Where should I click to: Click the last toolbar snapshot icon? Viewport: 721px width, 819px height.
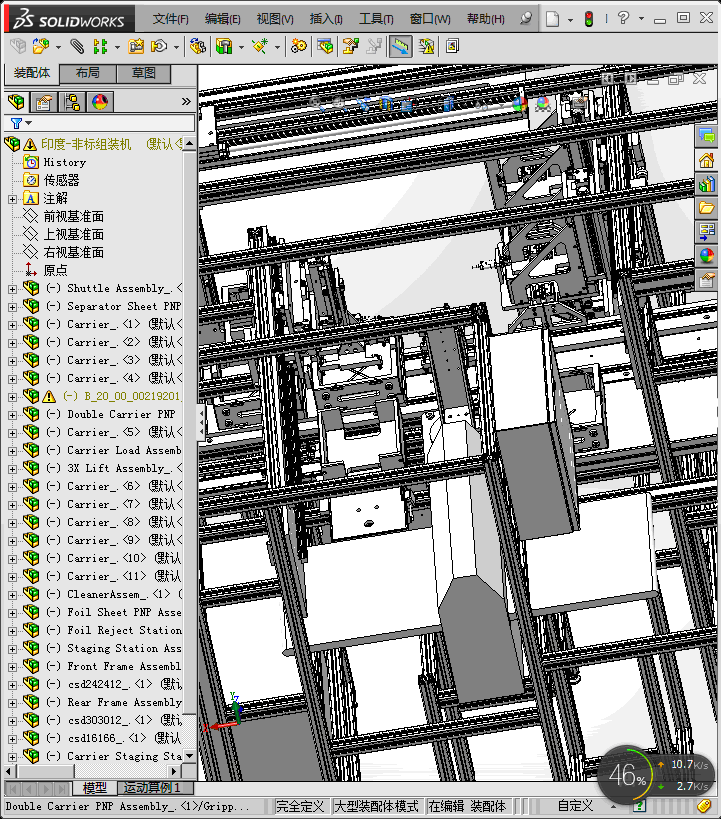452,46
